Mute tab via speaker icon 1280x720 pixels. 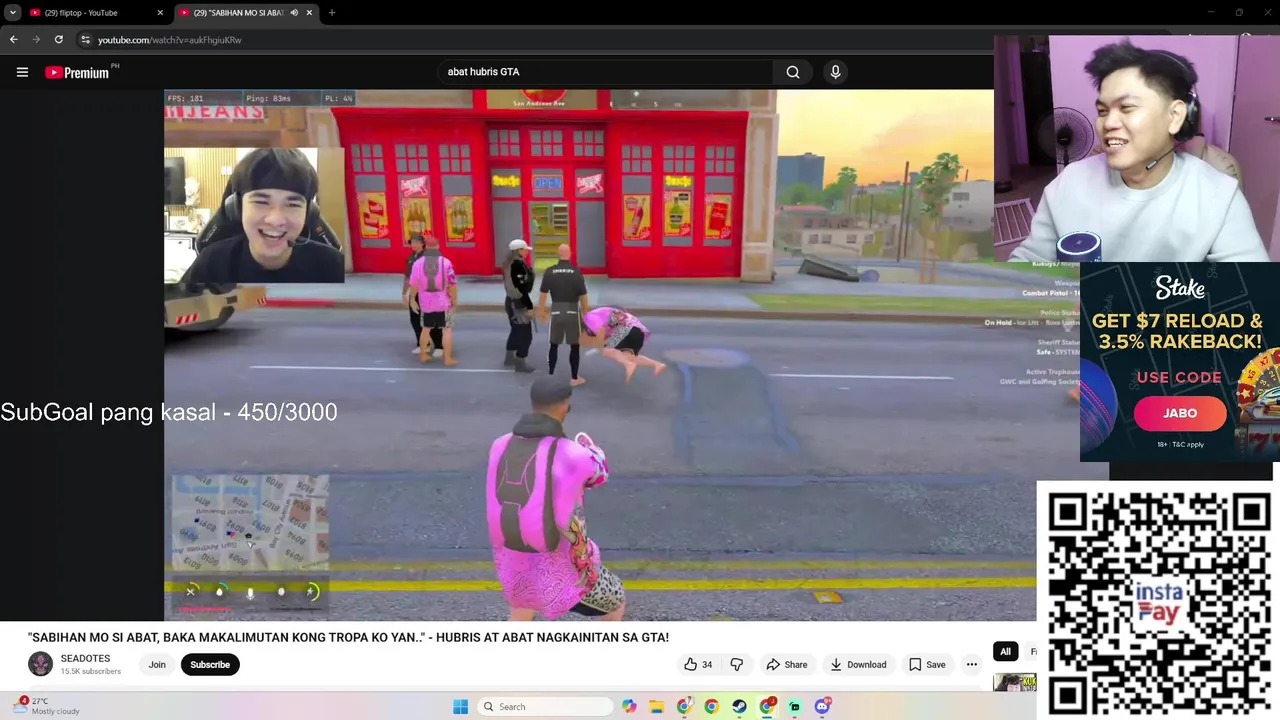click(x=294, y=13)
